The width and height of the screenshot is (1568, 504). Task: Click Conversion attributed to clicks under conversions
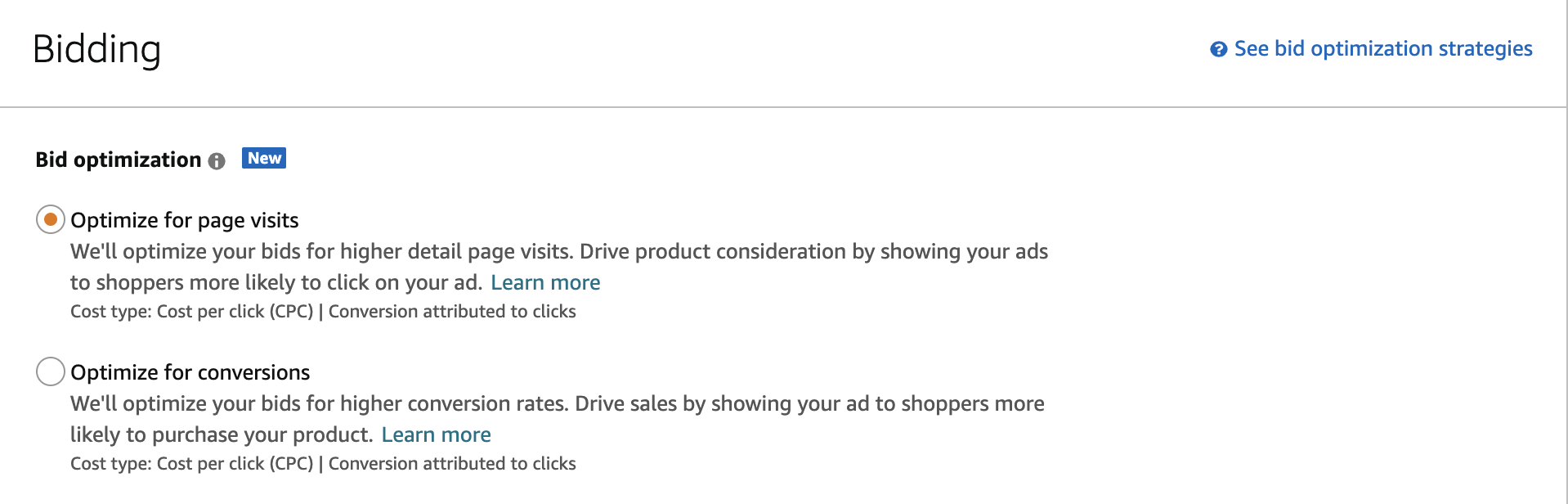tap(452, 464)
